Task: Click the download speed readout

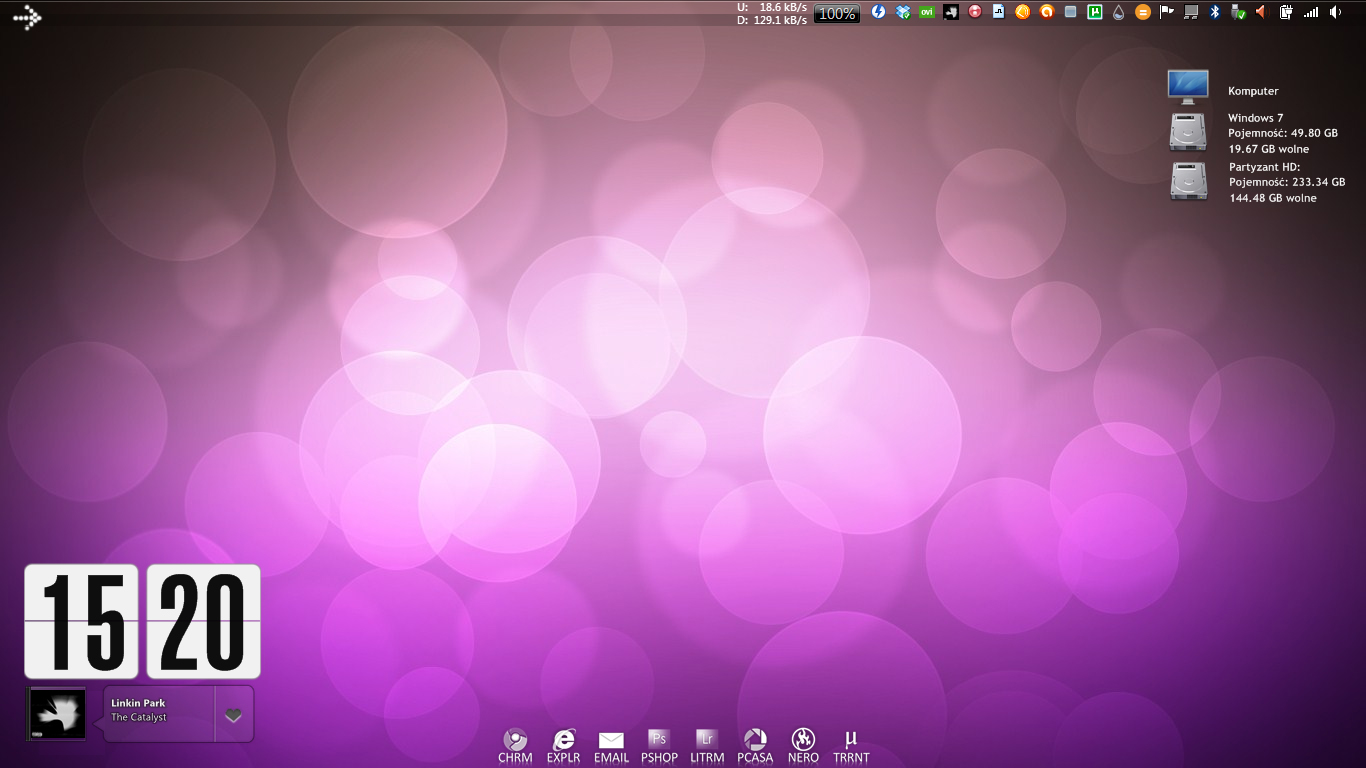Action: [x=772, y=20]
